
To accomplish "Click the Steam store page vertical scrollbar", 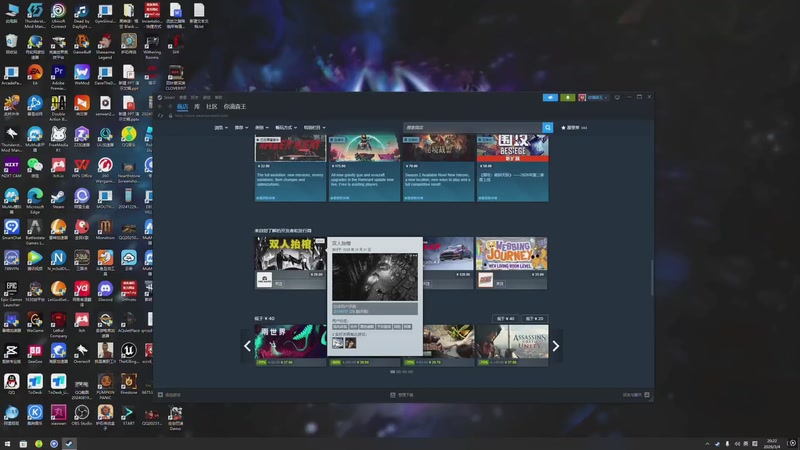I will pos(652,278).
